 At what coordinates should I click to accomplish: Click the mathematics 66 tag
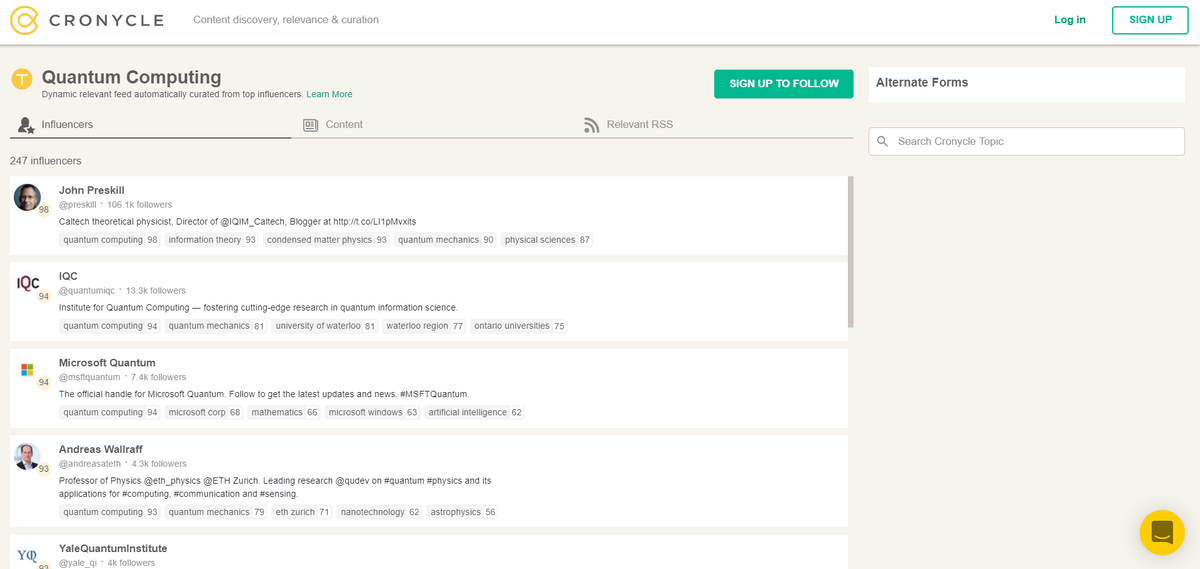coord(284,412)
